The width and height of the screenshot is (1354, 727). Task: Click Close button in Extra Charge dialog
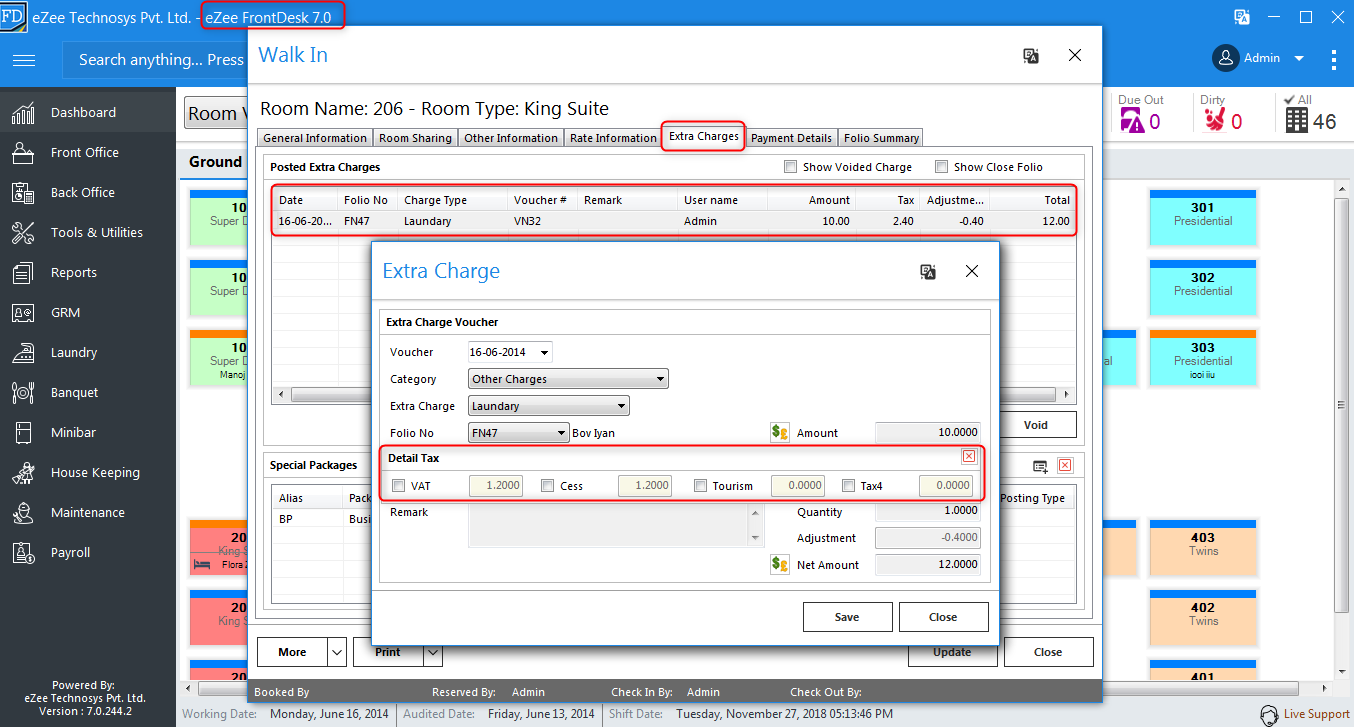coord(943,617)
